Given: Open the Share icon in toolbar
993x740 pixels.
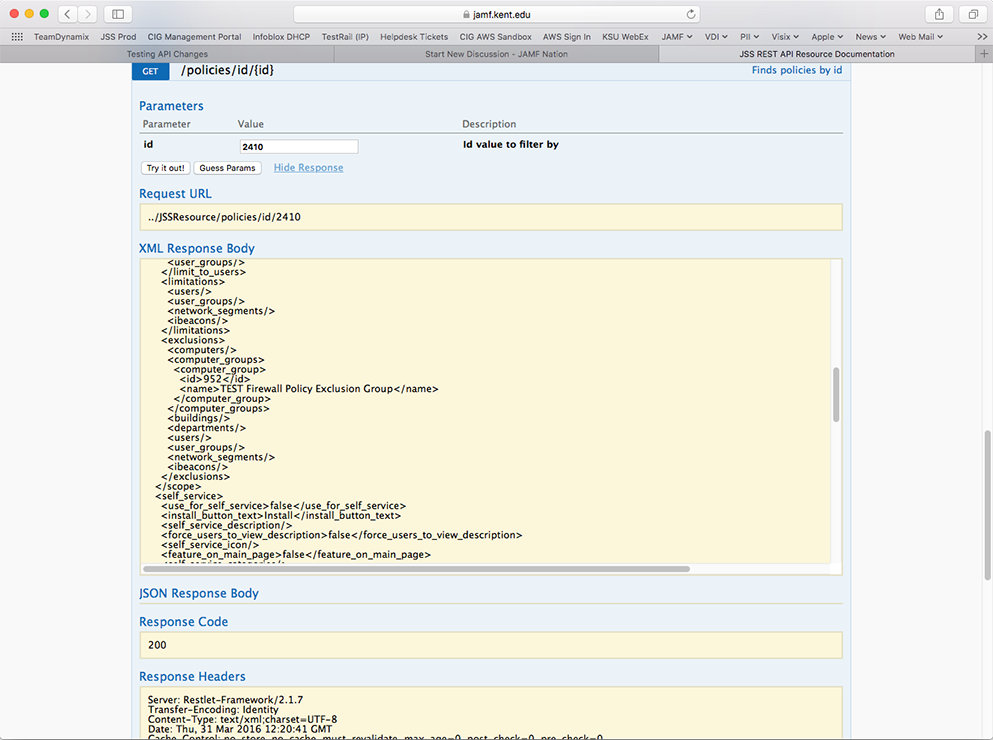Looking at the screenshot, I should (939, 14).
